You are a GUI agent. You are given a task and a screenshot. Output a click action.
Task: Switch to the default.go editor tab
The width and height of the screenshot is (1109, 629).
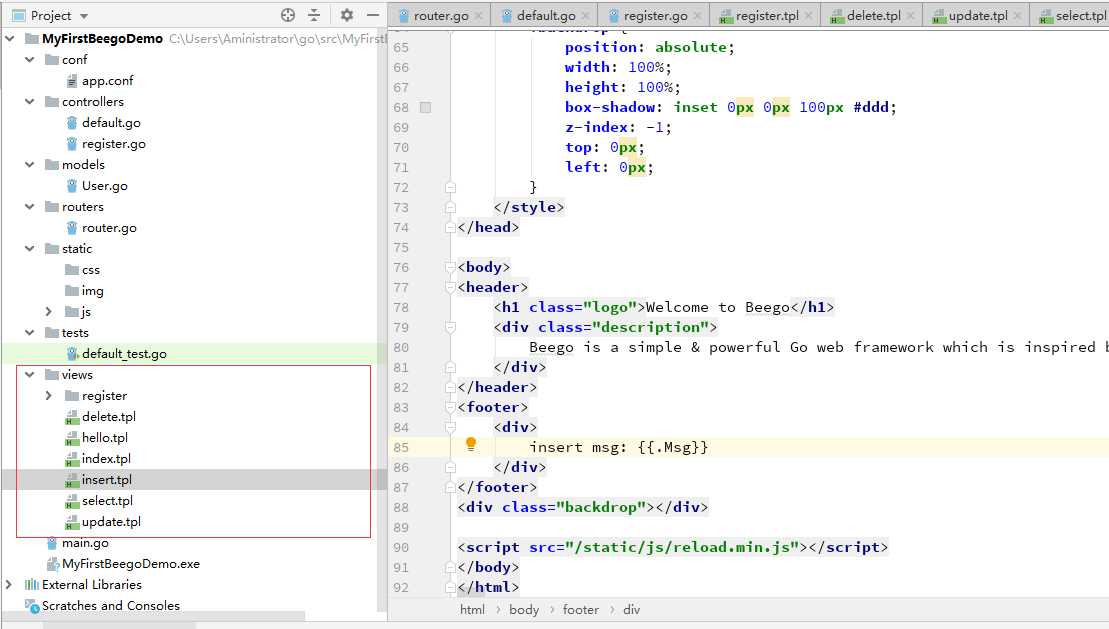tap(545, 16)
